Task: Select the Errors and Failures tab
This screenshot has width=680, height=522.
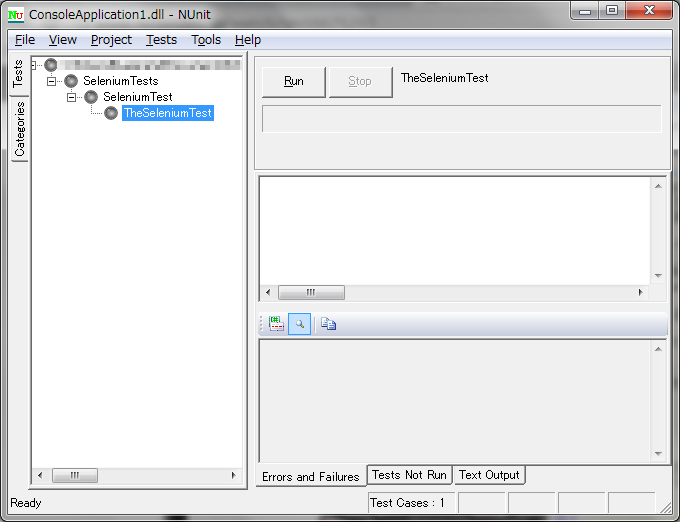Action: [311, 476]
